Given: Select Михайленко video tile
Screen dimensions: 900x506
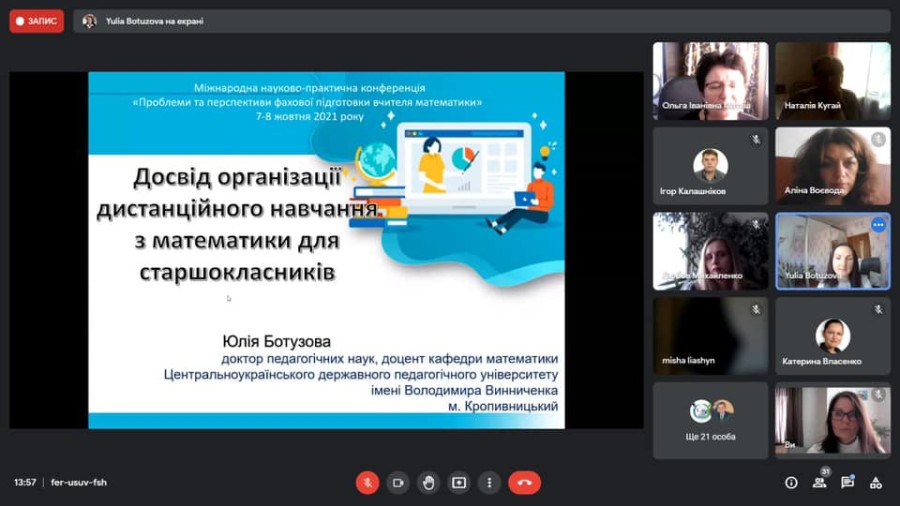Looking at the screenshot, I should pos(710,251).
